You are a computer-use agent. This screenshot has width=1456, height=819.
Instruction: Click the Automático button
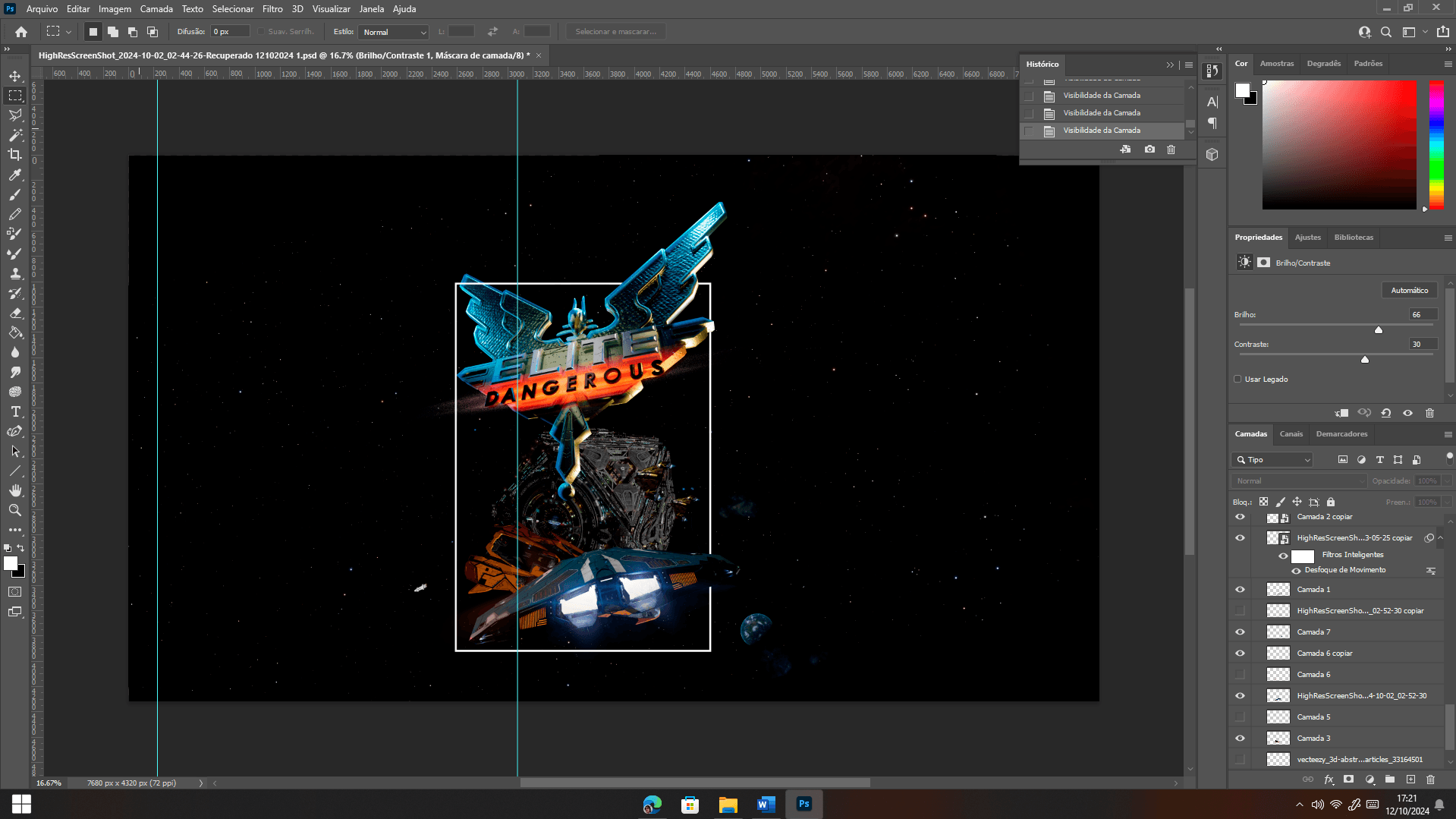pos(1409,291)
